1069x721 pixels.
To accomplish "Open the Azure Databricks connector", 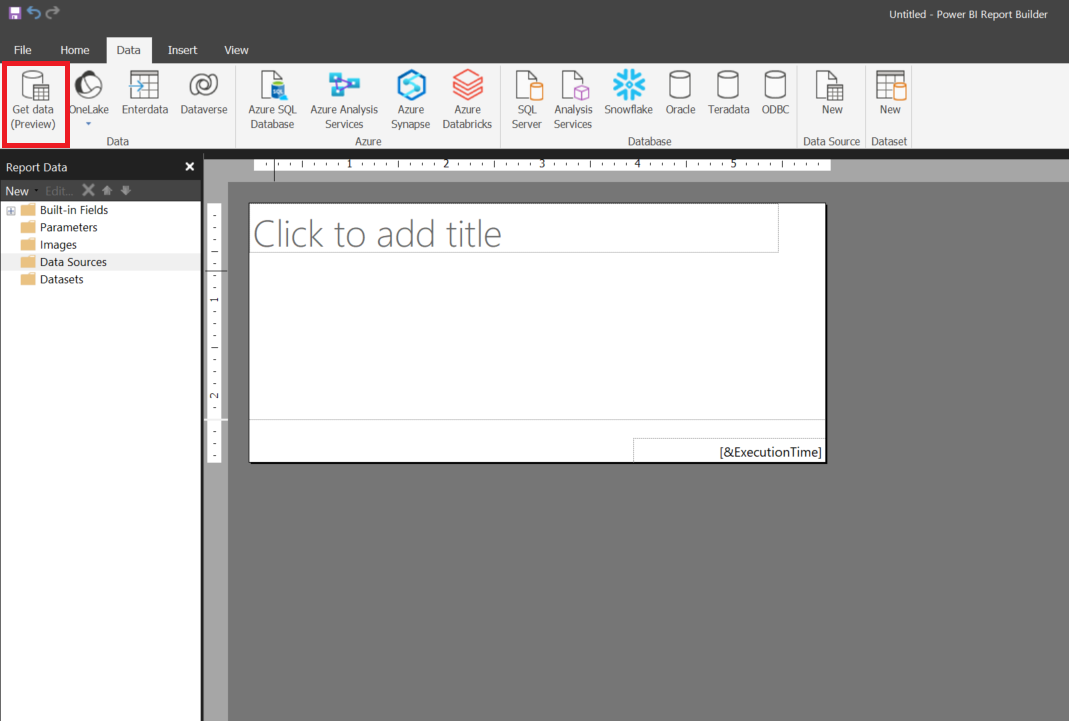I will tap(467, 100).
